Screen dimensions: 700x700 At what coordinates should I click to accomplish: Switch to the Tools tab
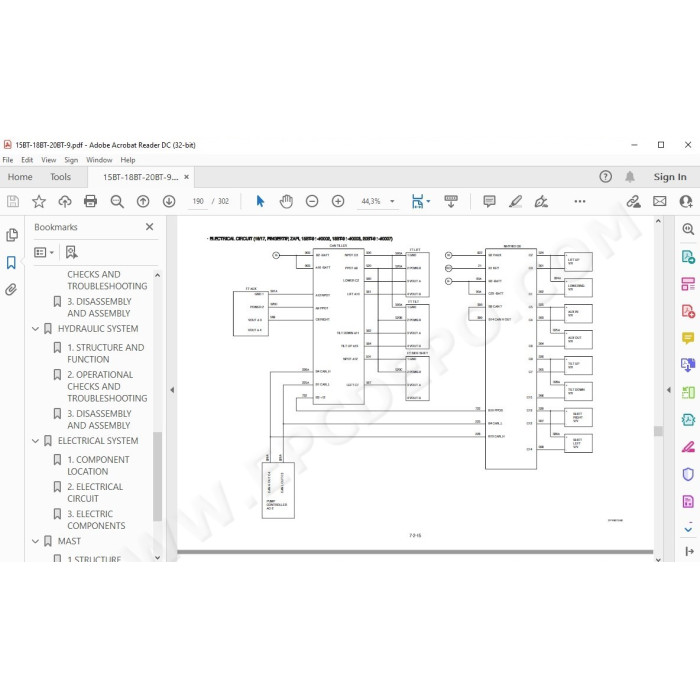(x=60, y=177)
